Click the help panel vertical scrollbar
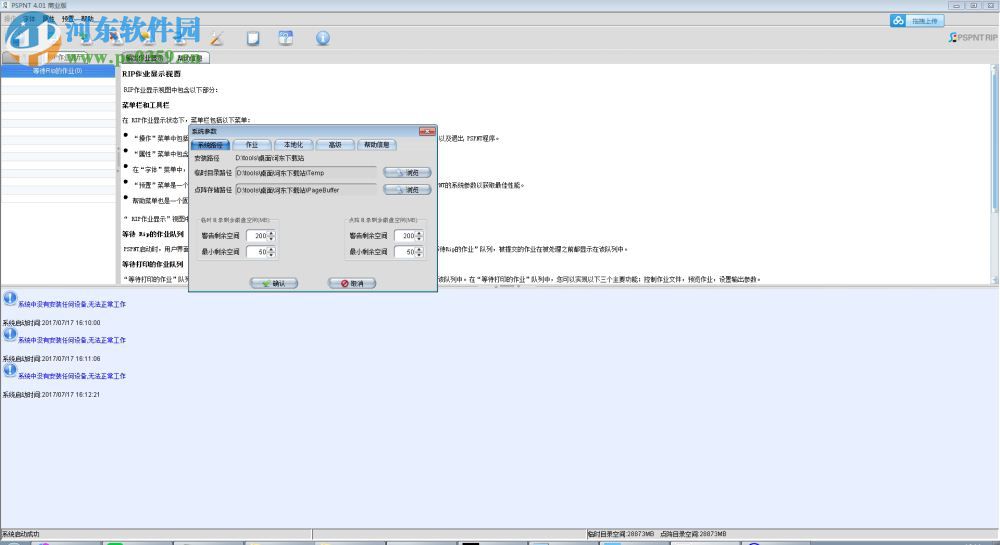This screenshot has height=545, width=1000. (995, 173)
